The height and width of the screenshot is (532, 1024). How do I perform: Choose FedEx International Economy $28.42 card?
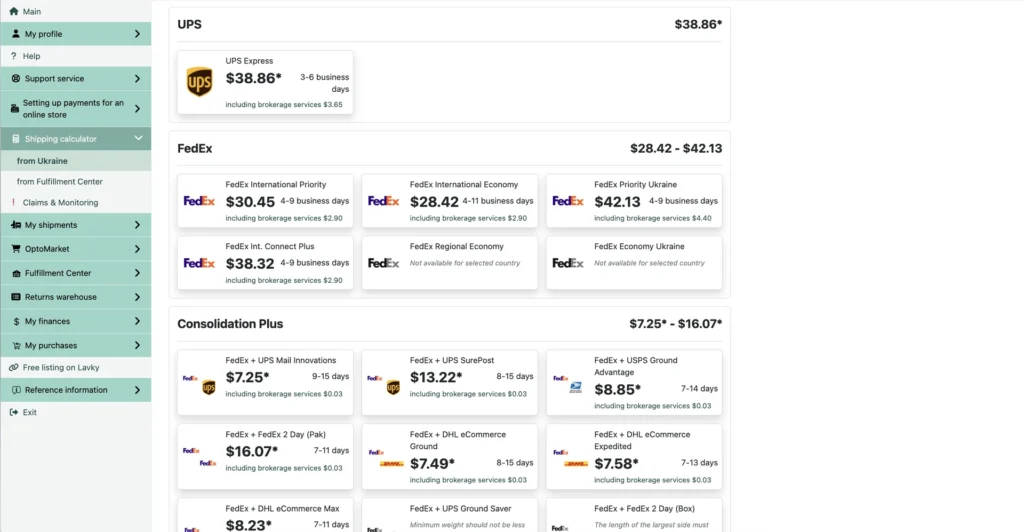tap(449, 201)
